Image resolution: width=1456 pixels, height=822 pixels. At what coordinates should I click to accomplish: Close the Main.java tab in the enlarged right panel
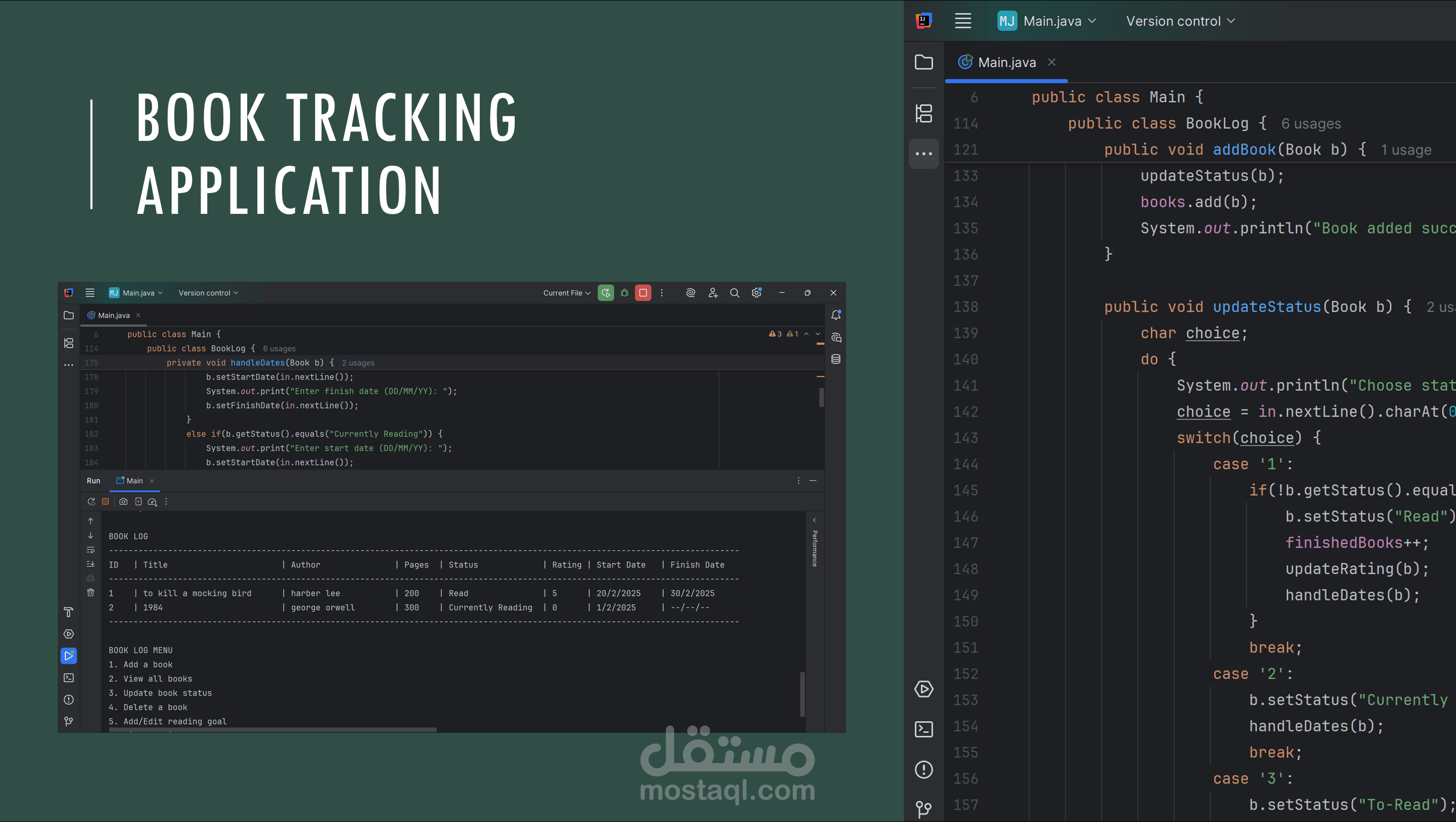[x=1052, y=62]
